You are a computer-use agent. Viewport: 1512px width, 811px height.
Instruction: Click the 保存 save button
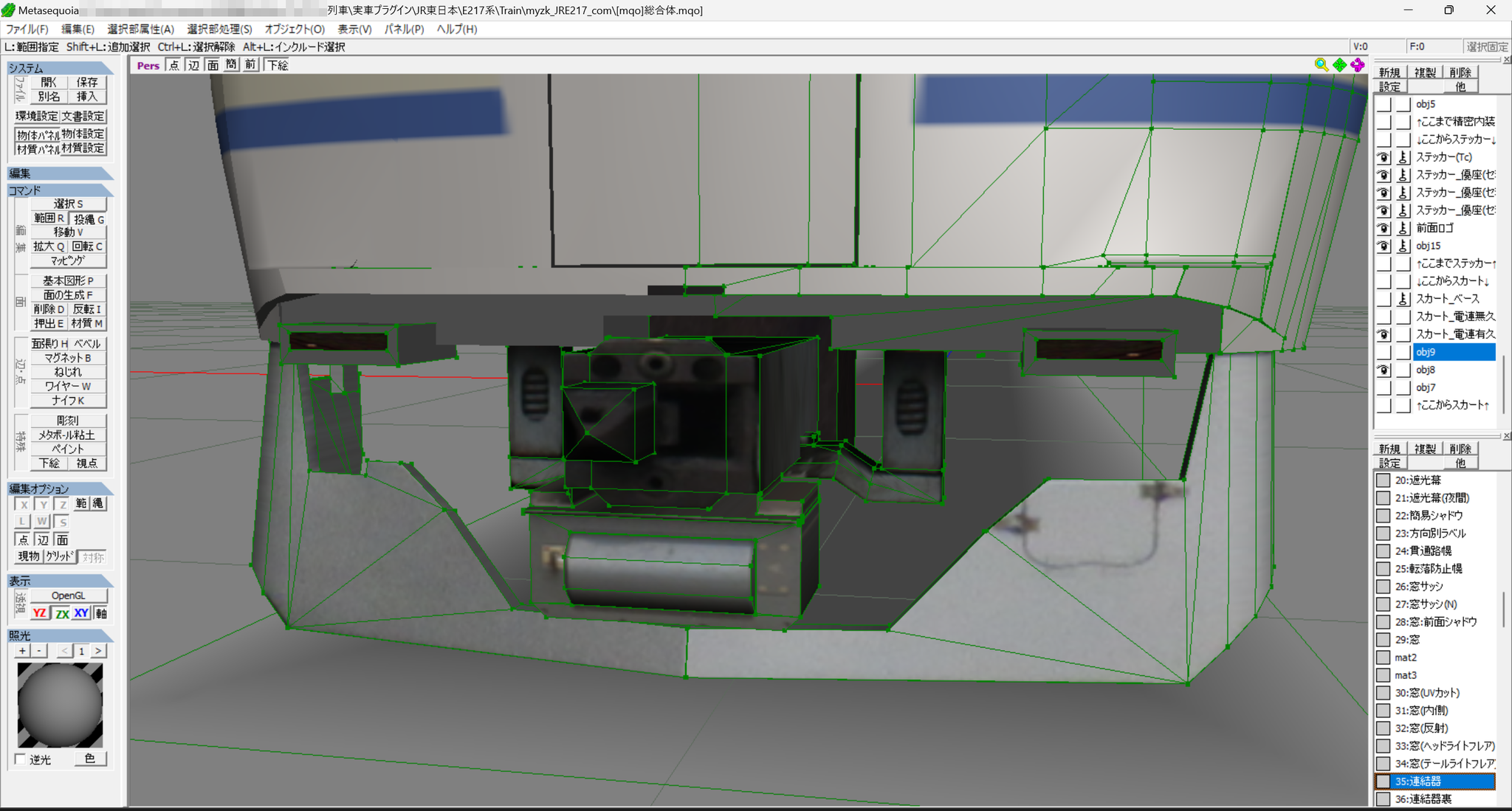87,82
